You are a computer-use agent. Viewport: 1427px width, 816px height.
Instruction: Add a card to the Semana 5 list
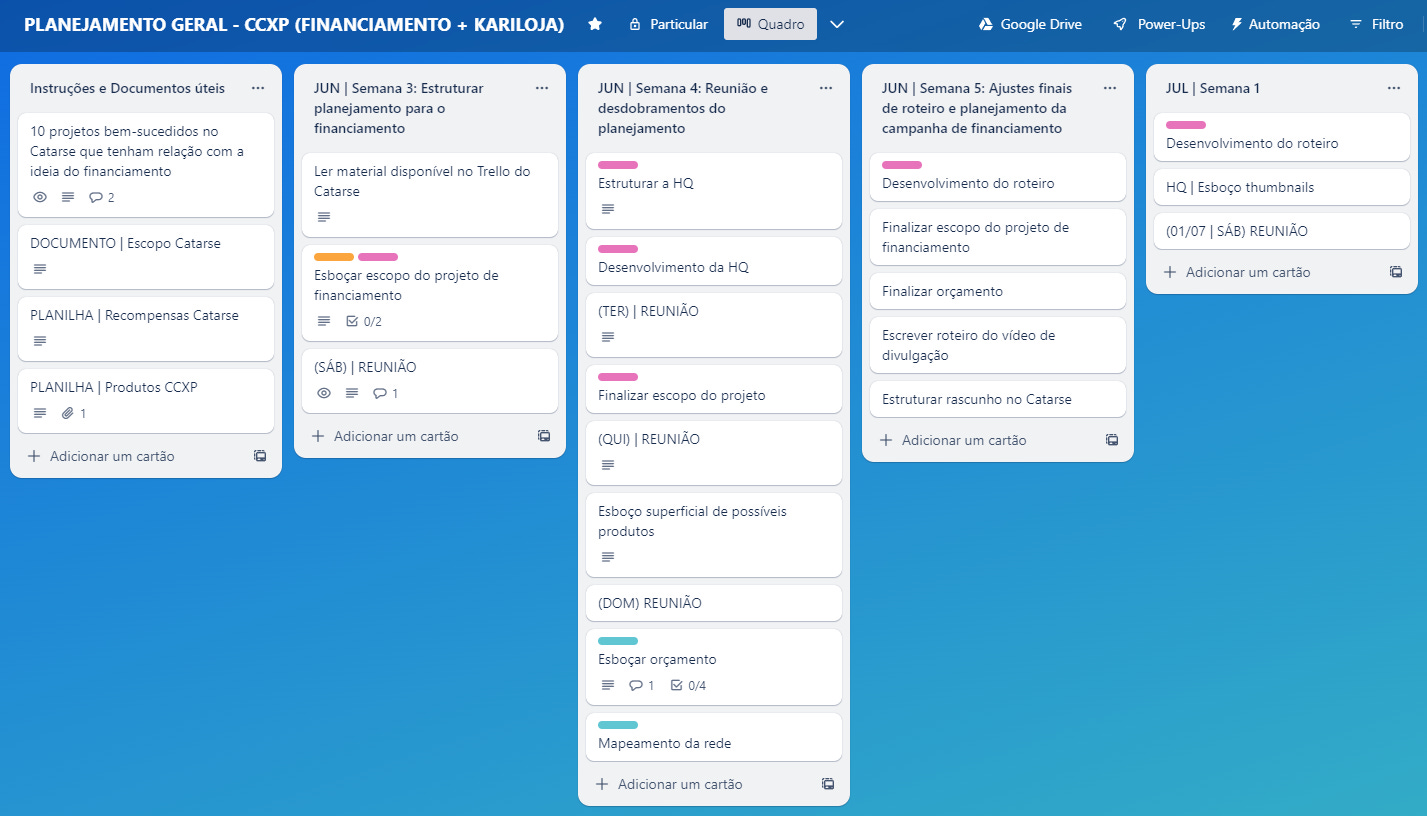[x=982, y=440]
